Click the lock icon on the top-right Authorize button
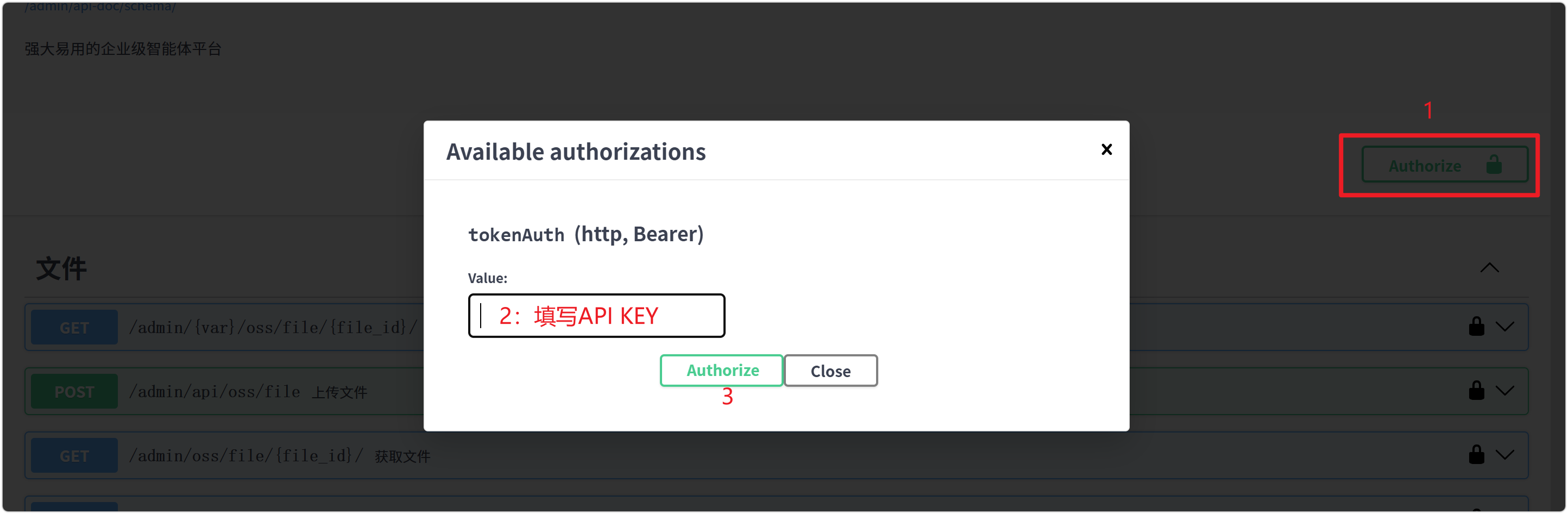Viewport: 1568px width, 514px height. [x=1493, y=165]
